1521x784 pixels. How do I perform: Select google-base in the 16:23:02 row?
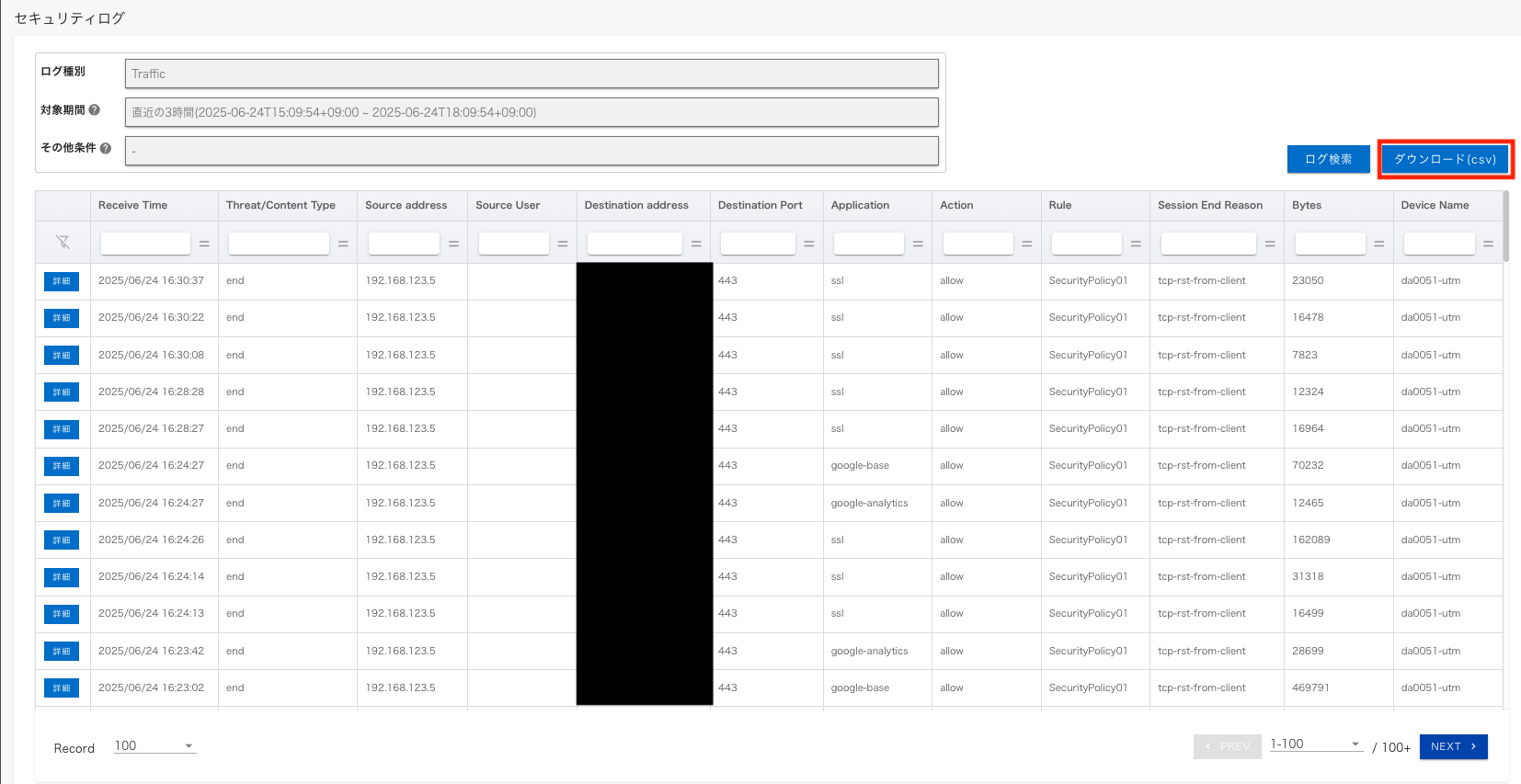click(860, 687)
